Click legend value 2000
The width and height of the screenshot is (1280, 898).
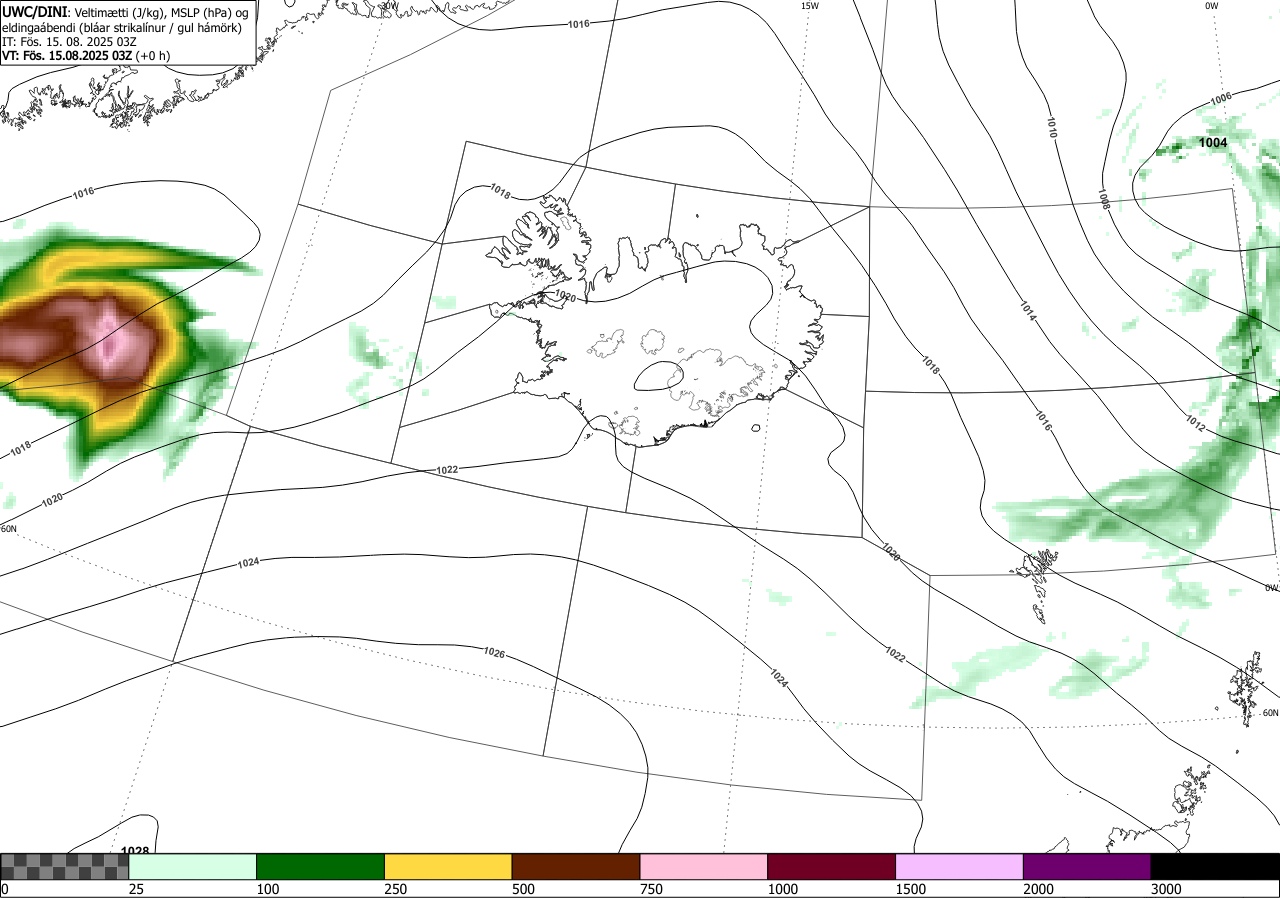(1039, 889)
